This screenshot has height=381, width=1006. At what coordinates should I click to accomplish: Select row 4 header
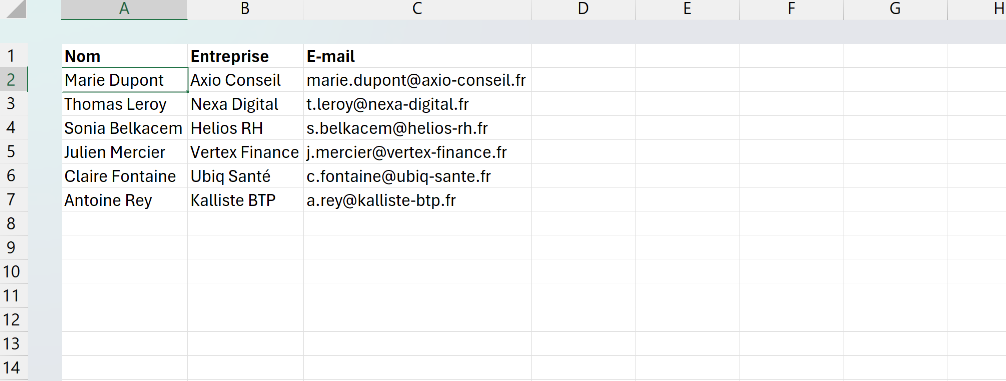point(14,128)
